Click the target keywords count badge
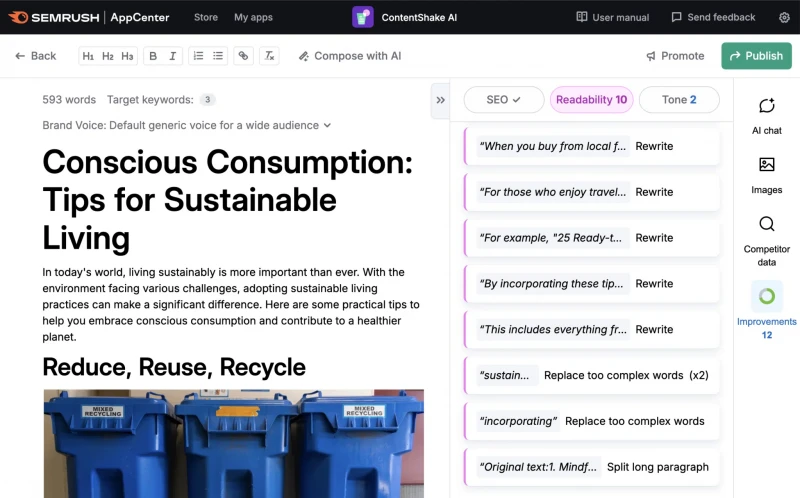This screenshot has width=800, height=498. click(207, 100)
